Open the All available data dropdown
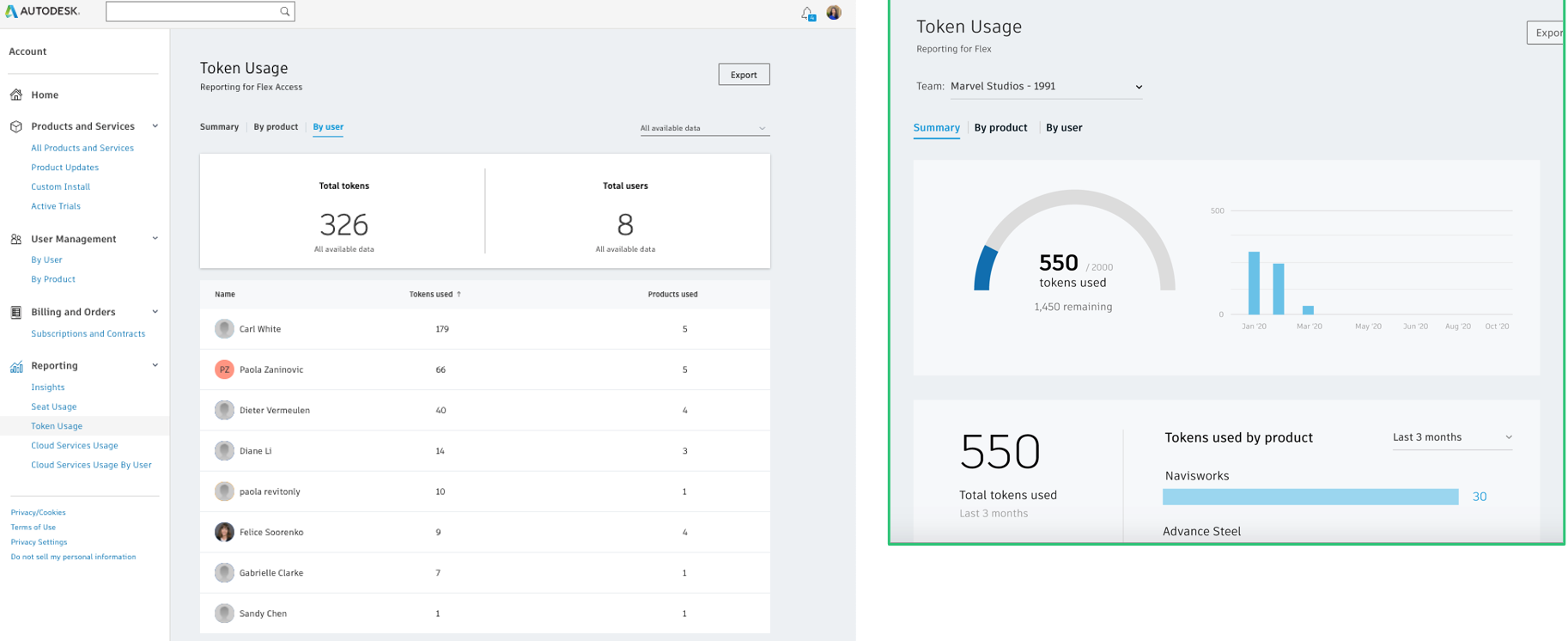Viewport: 1568px width, 641px height. click(x=703, y=128)
